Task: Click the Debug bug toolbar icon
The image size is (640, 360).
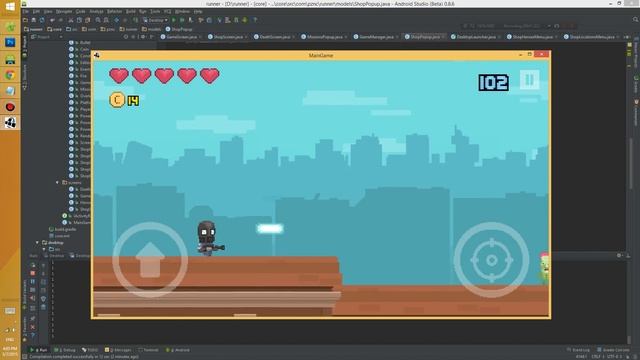Action: 182,20
